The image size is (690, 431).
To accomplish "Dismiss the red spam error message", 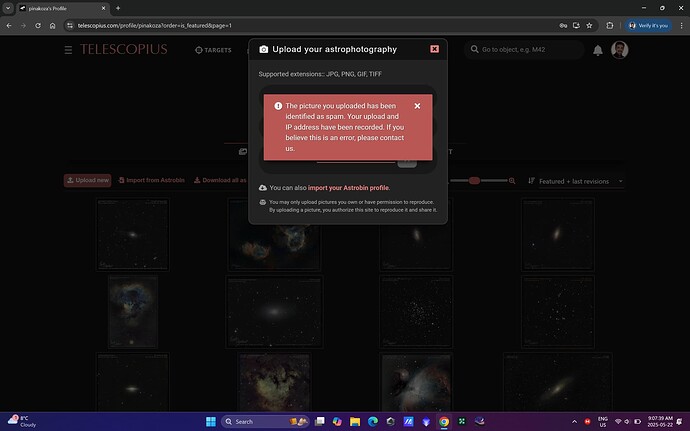I will 417,106.
